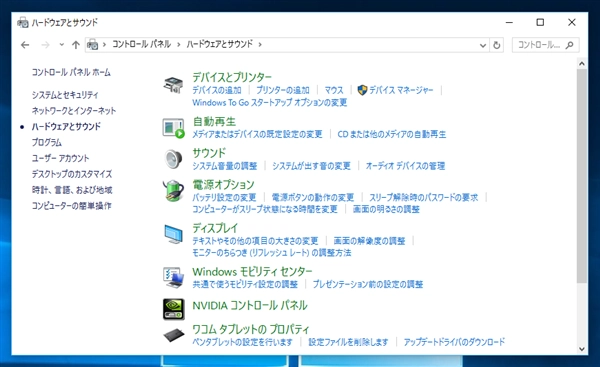Click the forward navigation arrow

(x=45, y=45)
